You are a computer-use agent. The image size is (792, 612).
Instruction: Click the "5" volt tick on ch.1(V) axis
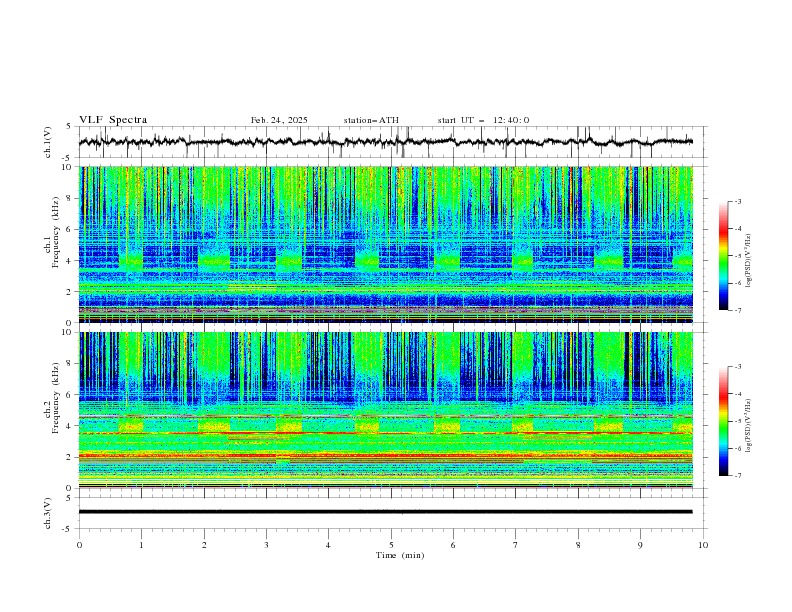[69, 127]
